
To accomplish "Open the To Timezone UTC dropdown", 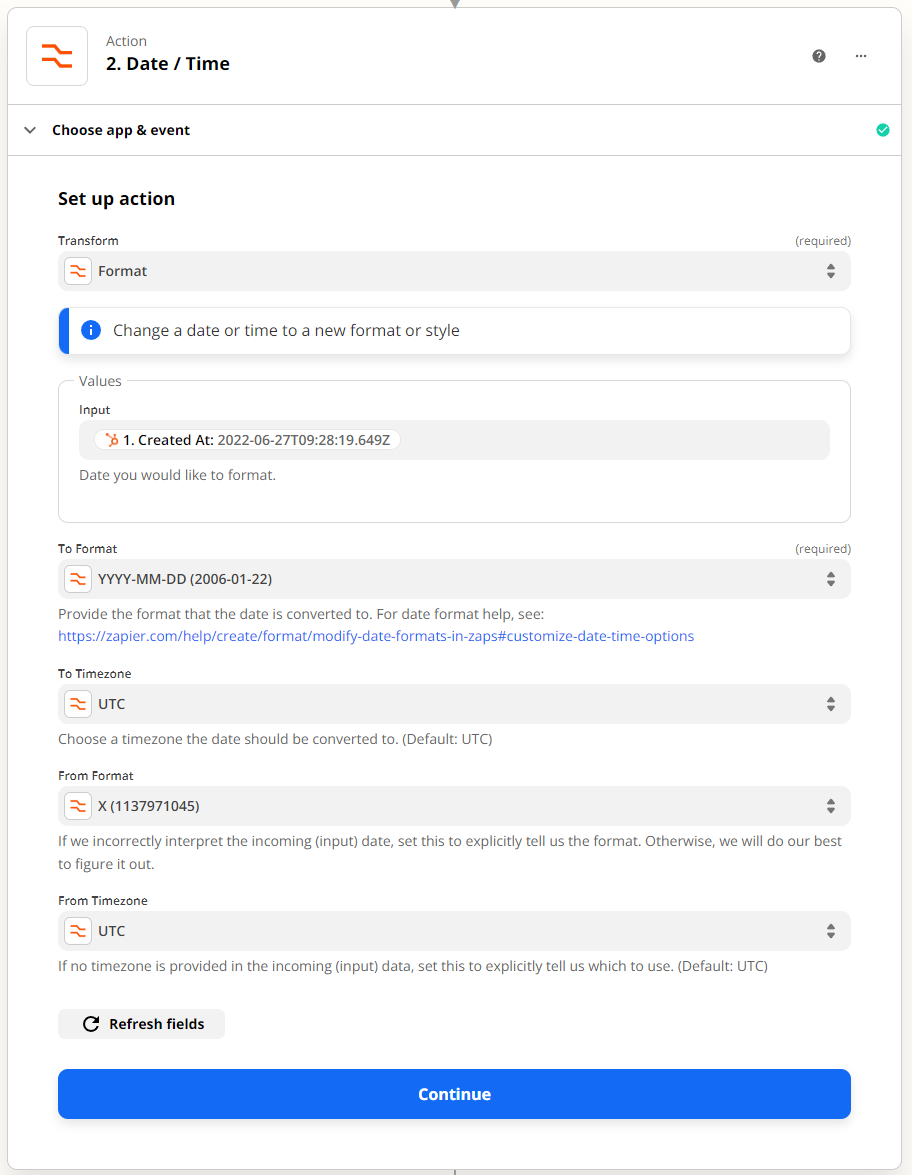I will (454, 704).
